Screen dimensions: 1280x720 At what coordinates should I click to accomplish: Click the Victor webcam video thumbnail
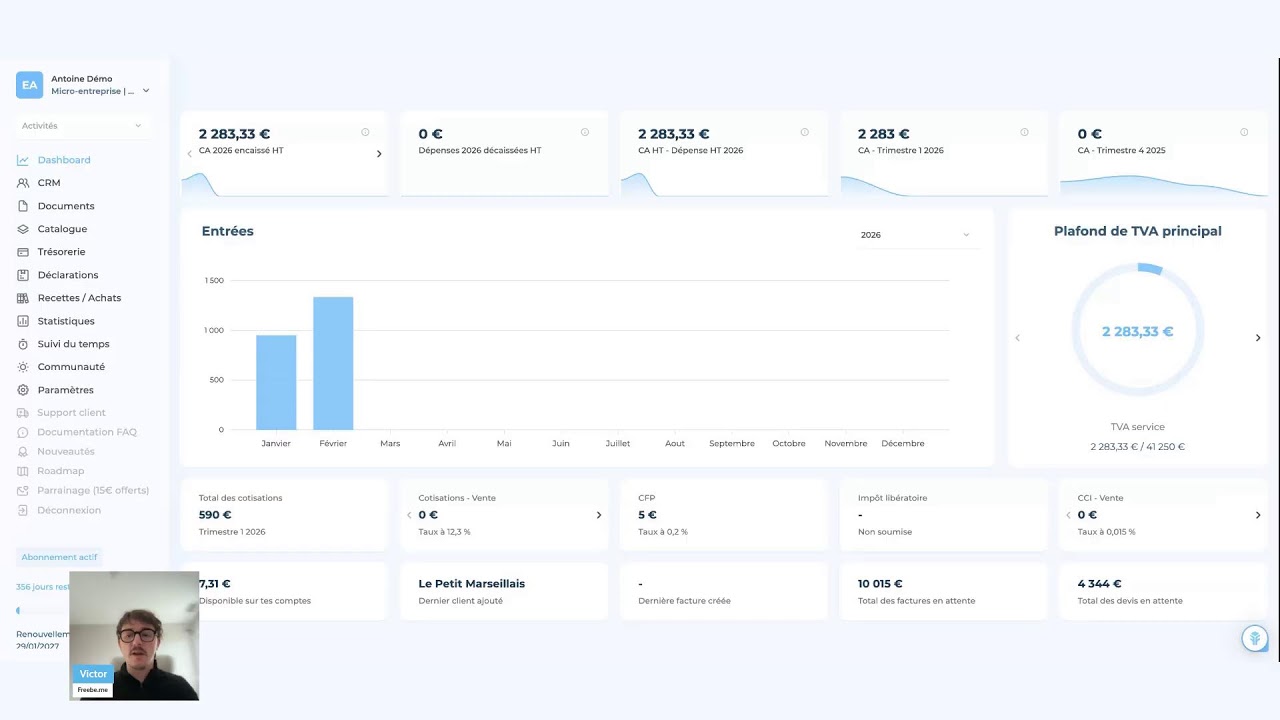[x=134, y=636]
